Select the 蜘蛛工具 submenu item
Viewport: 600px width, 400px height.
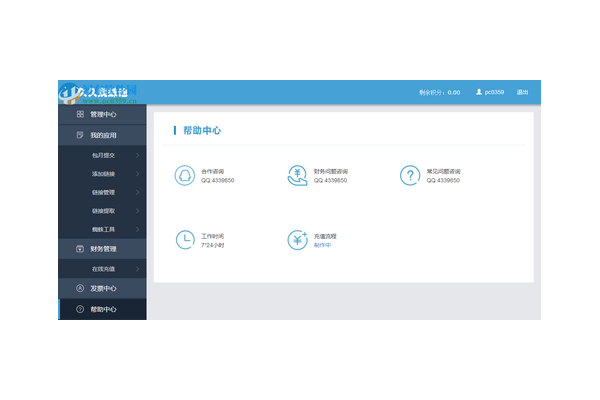point(102,229)
